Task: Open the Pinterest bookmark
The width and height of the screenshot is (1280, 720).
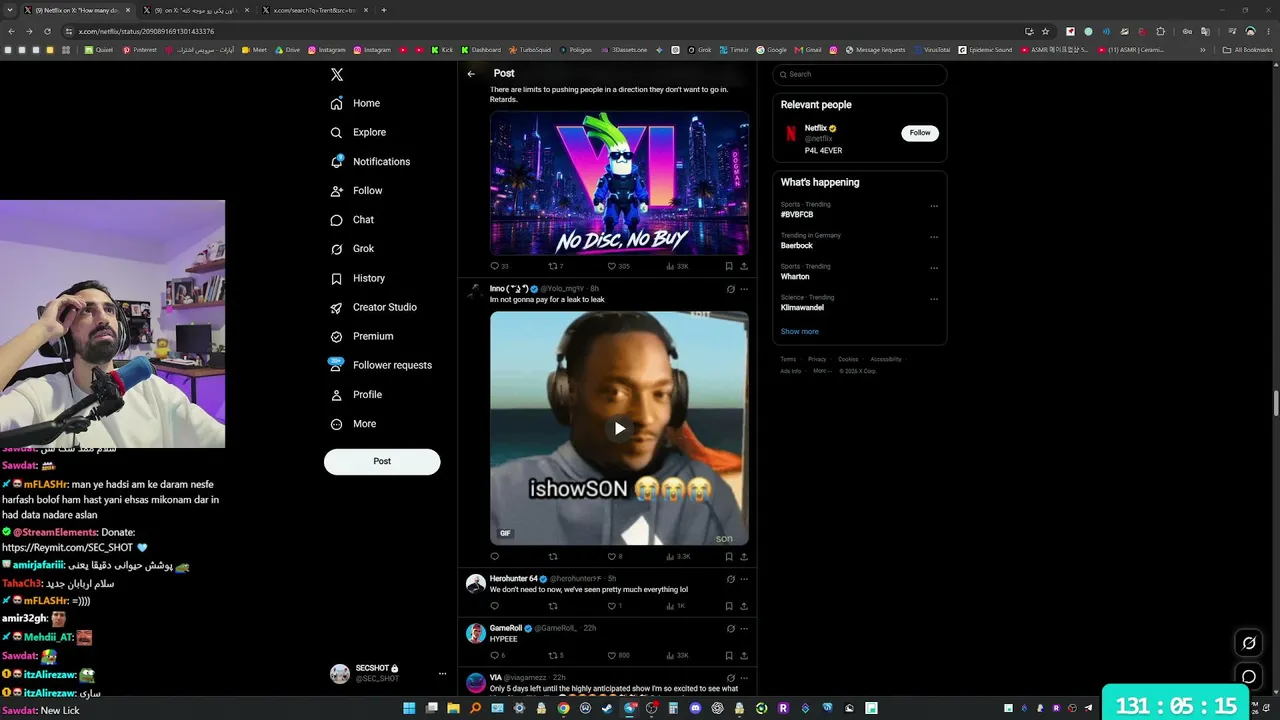Action: point(140,50)
